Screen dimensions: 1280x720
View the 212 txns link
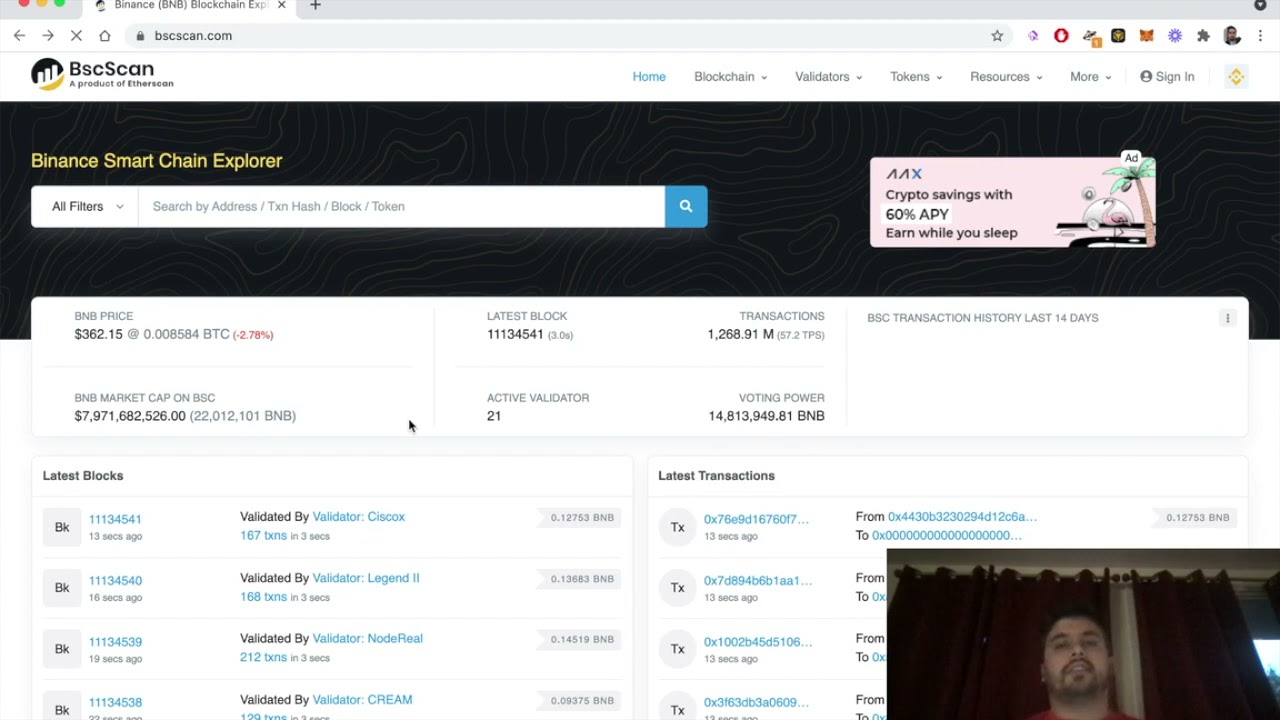click(263, 657)
